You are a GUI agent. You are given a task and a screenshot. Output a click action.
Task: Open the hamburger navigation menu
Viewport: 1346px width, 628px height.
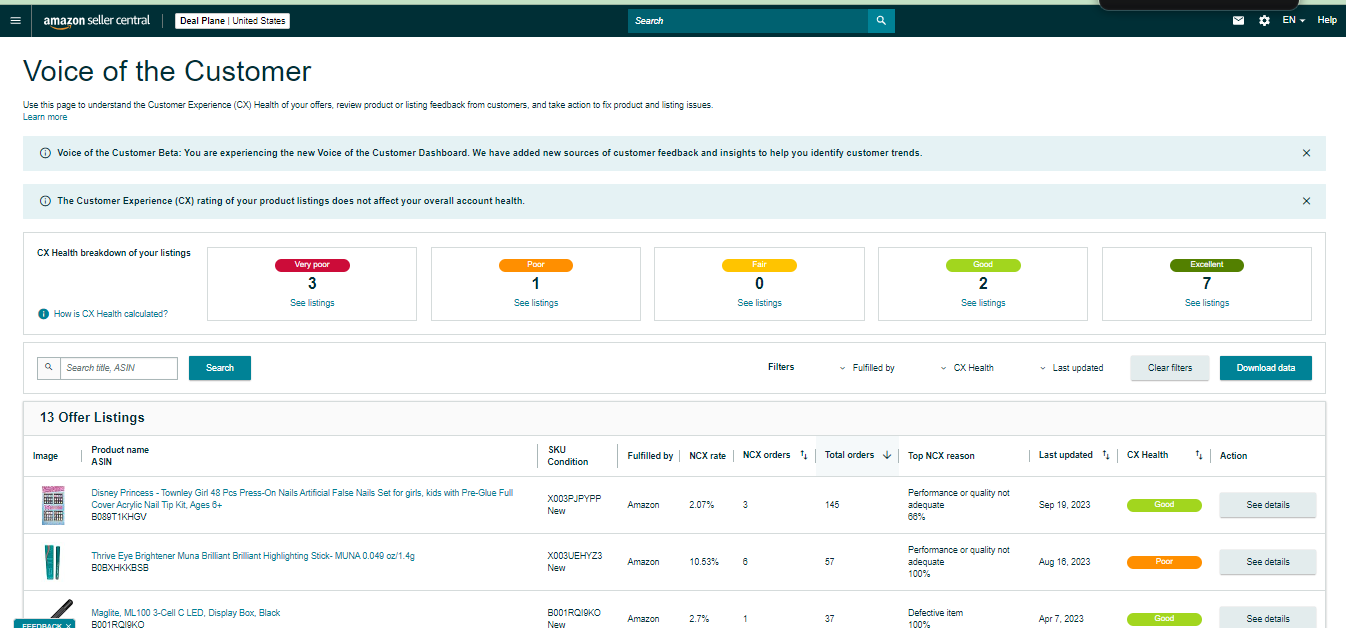[x=15, y=20]
